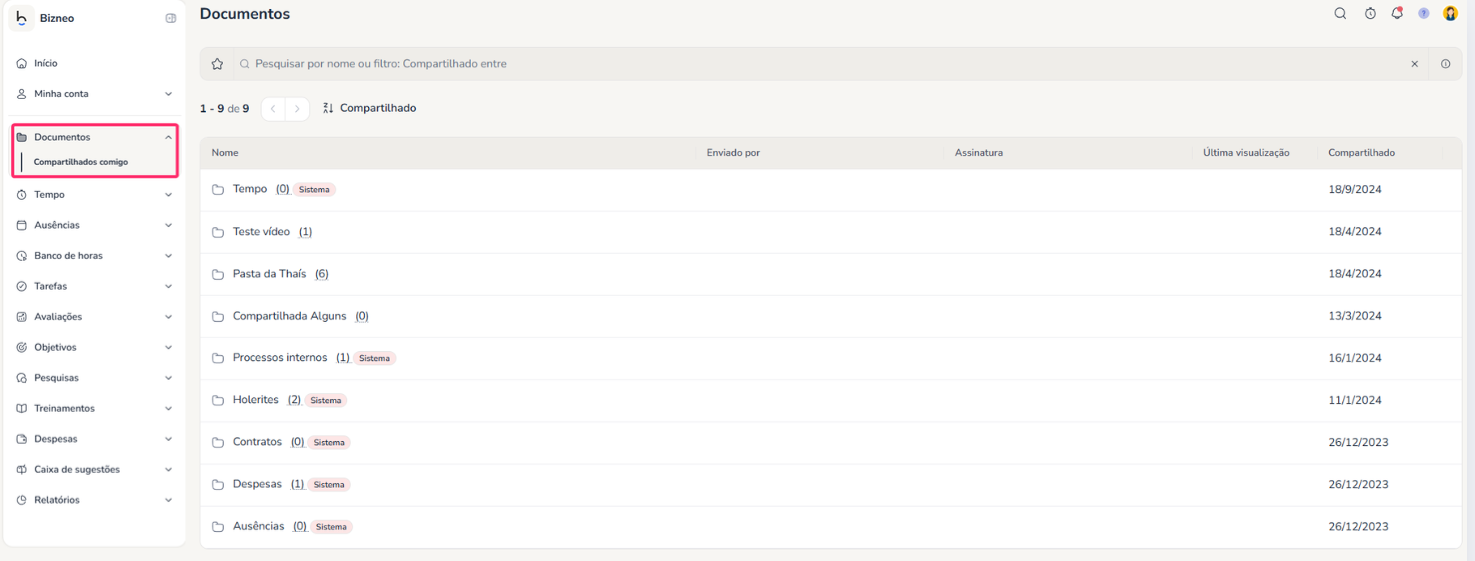Expand the Banco de horas section

click(168, 256)
